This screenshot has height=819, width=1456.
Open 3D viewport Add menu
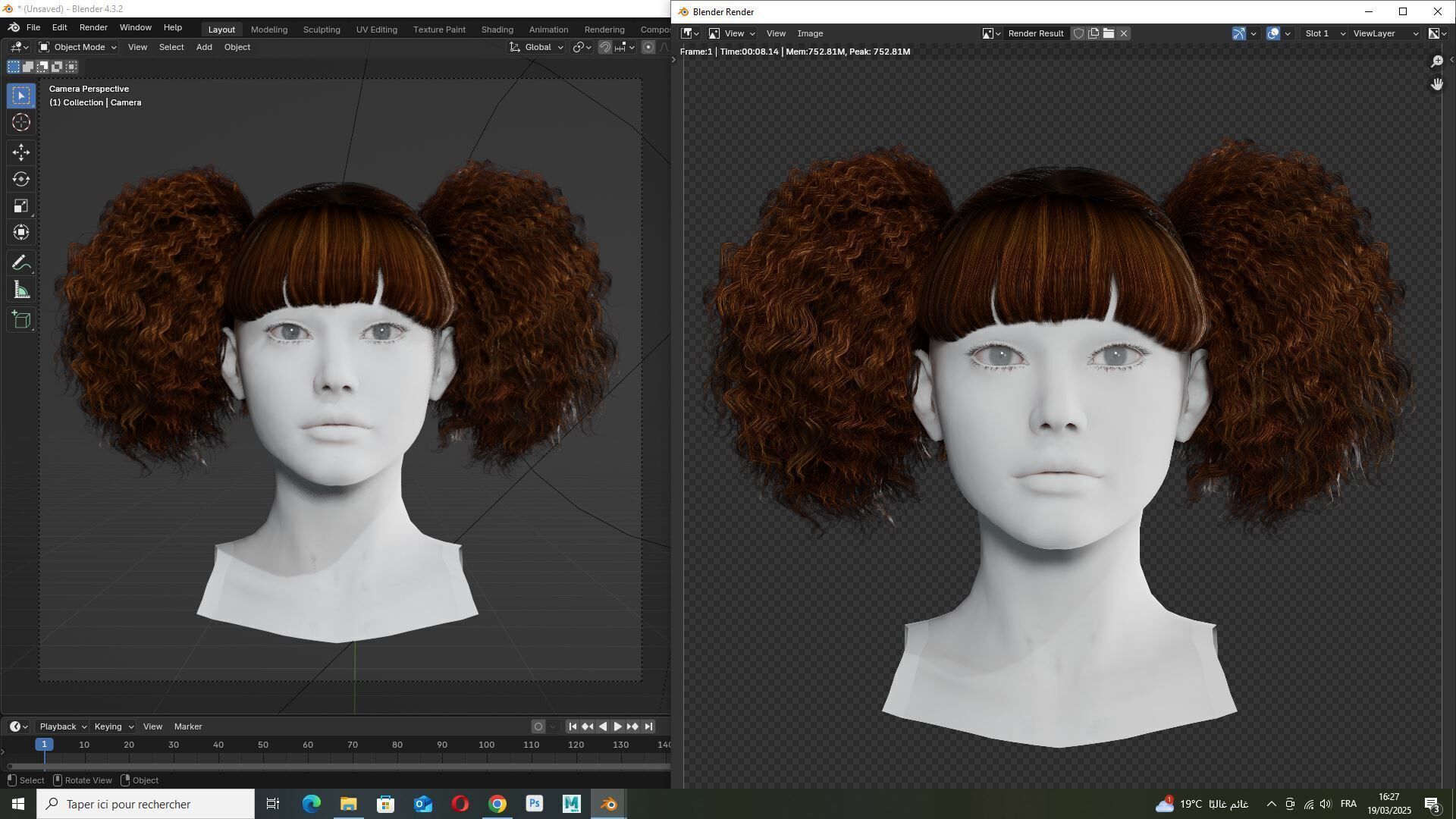(204, 47)
